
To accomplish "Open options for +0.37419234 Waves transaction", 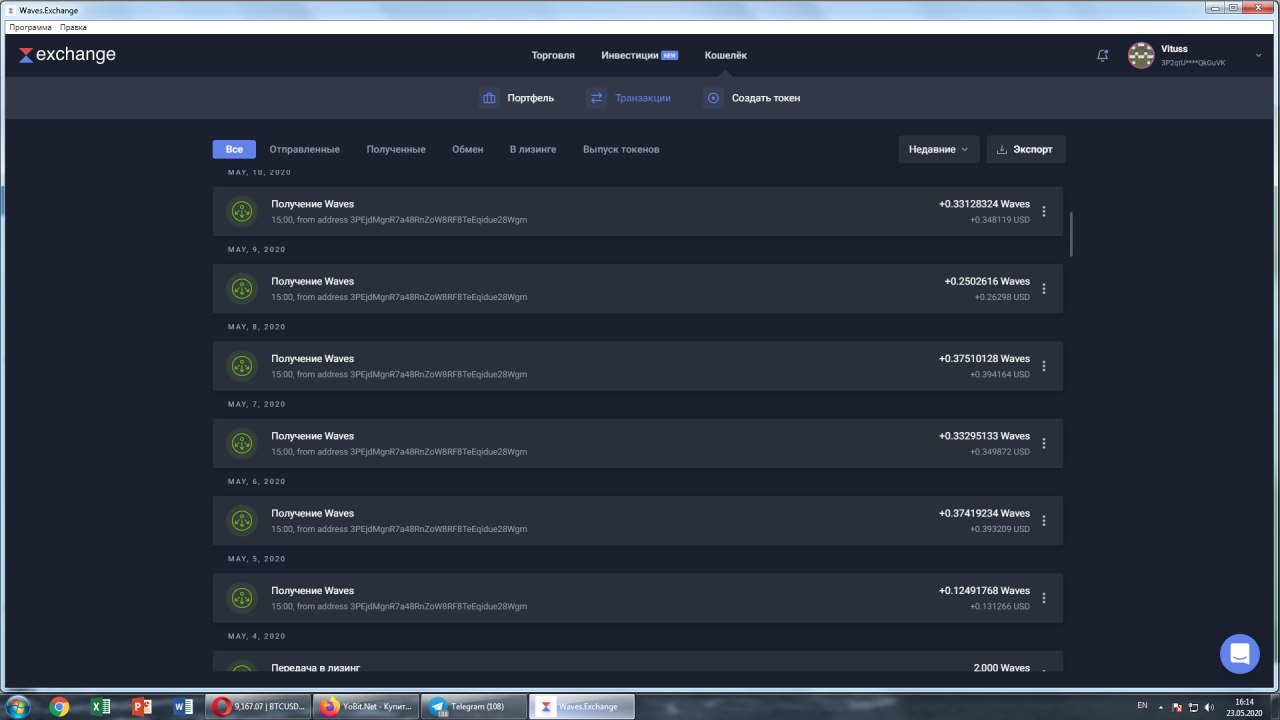I will 1044,520.
